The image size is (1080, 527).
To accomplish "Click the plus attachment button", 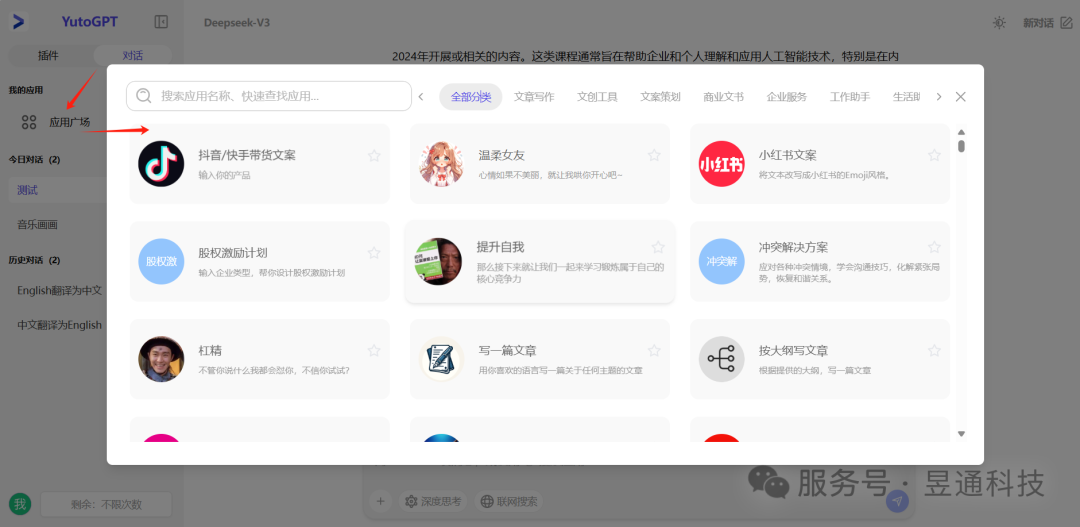I will point(380,501).
